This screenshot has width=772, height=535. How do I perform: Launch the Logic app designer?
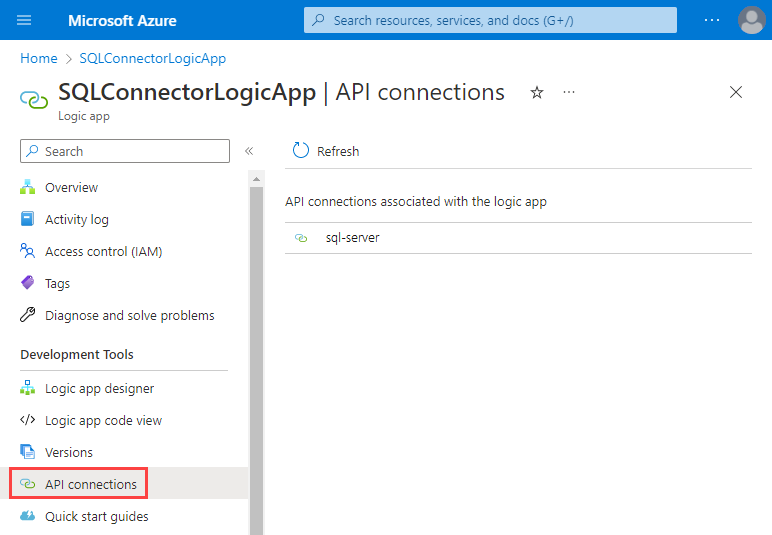99,388
